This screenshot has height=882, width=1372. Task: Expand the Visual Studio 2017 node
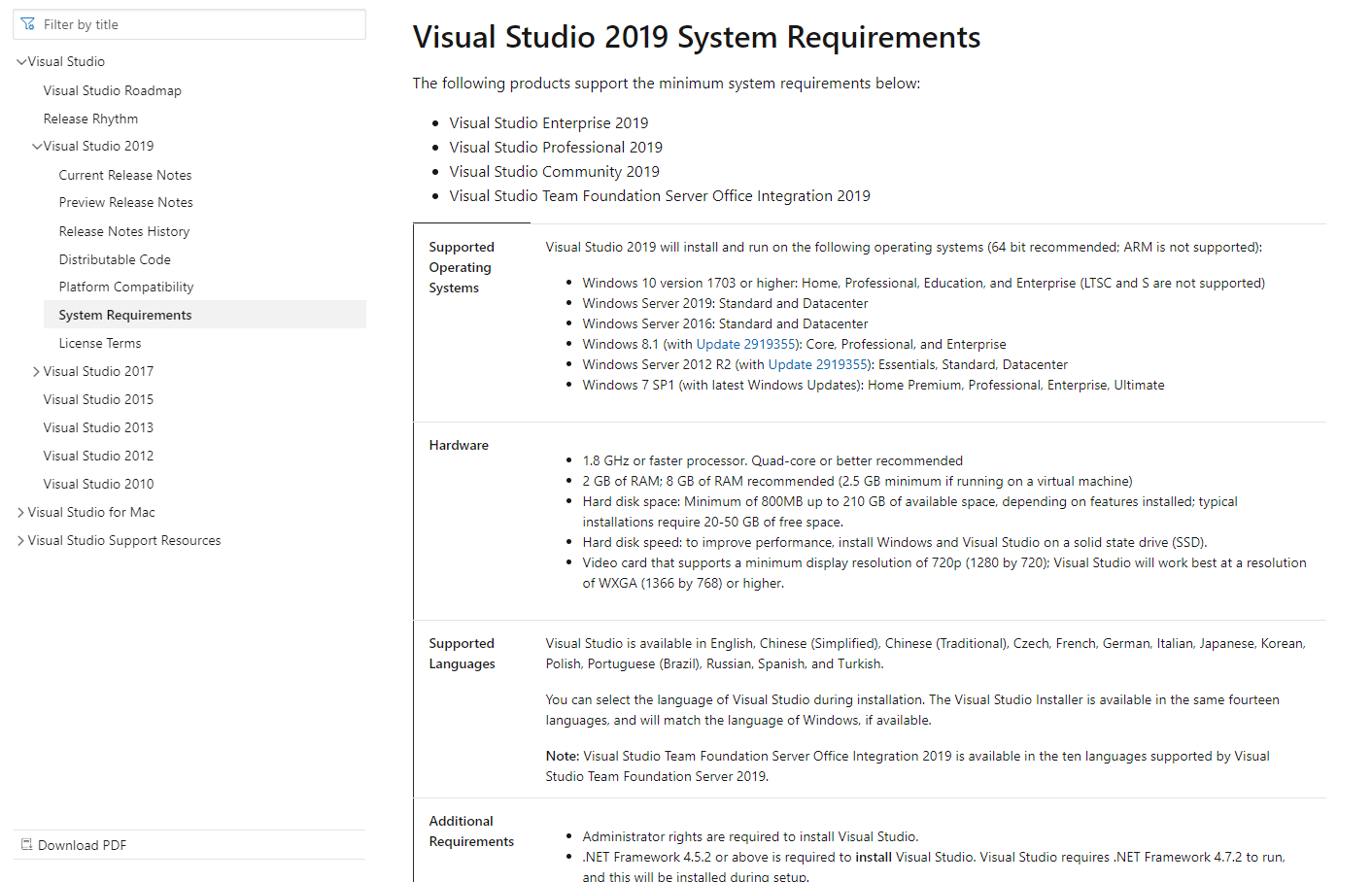coord(37,372)
